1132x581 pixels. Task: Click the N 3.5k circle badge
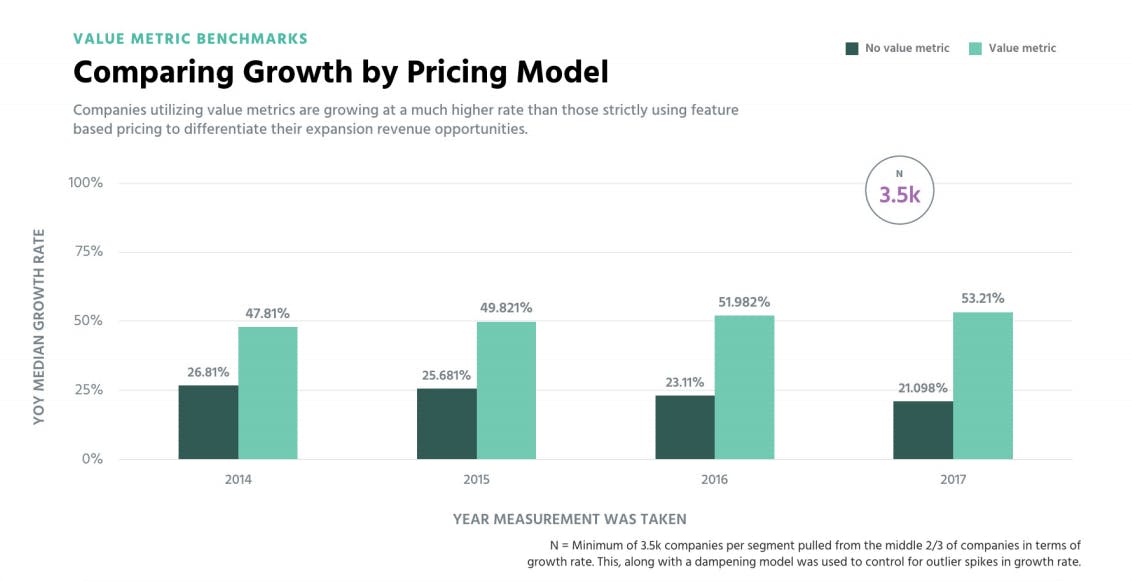(899, 190)
